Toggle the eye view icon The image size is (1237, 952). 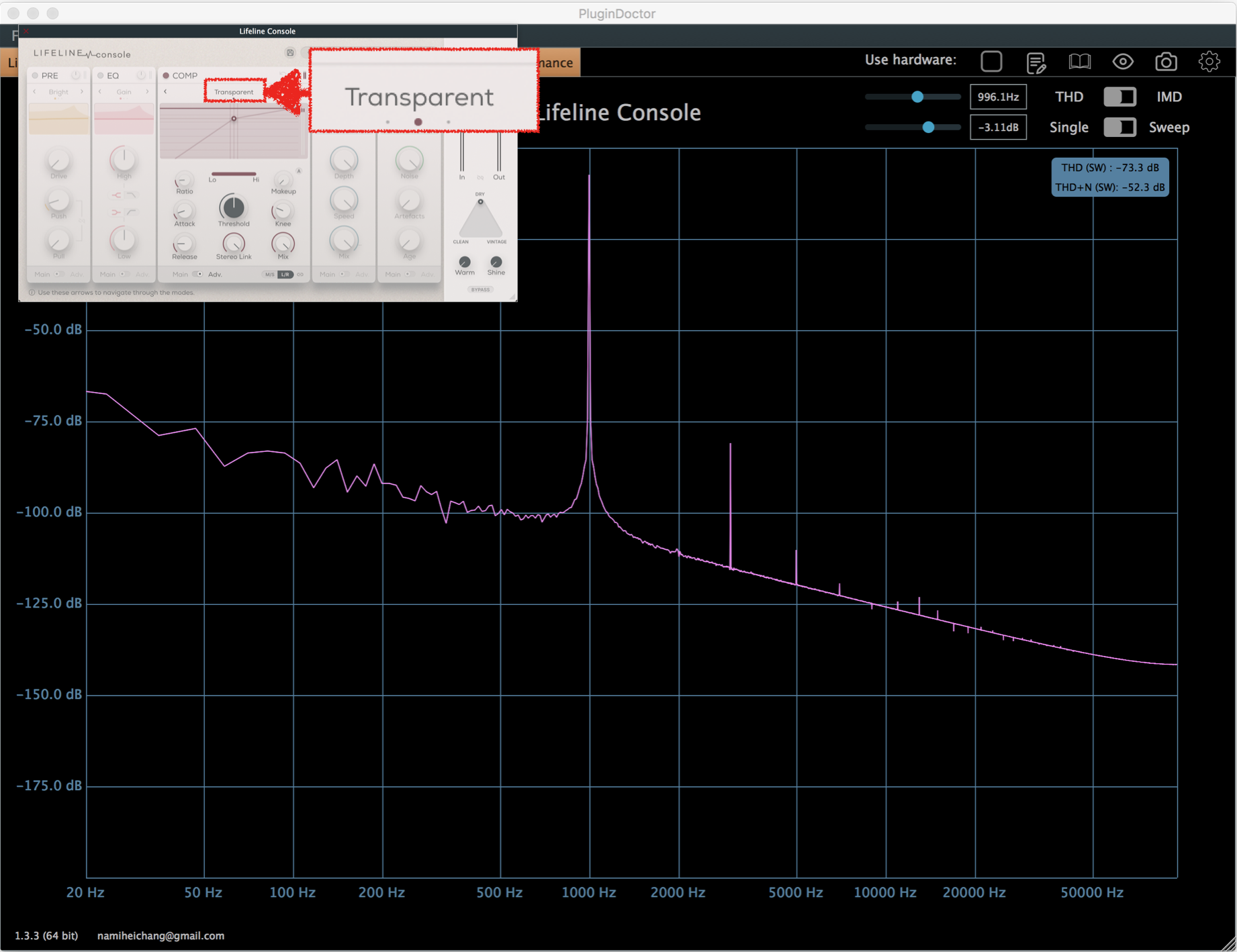pyautogui.click(x=1123, y=62)
